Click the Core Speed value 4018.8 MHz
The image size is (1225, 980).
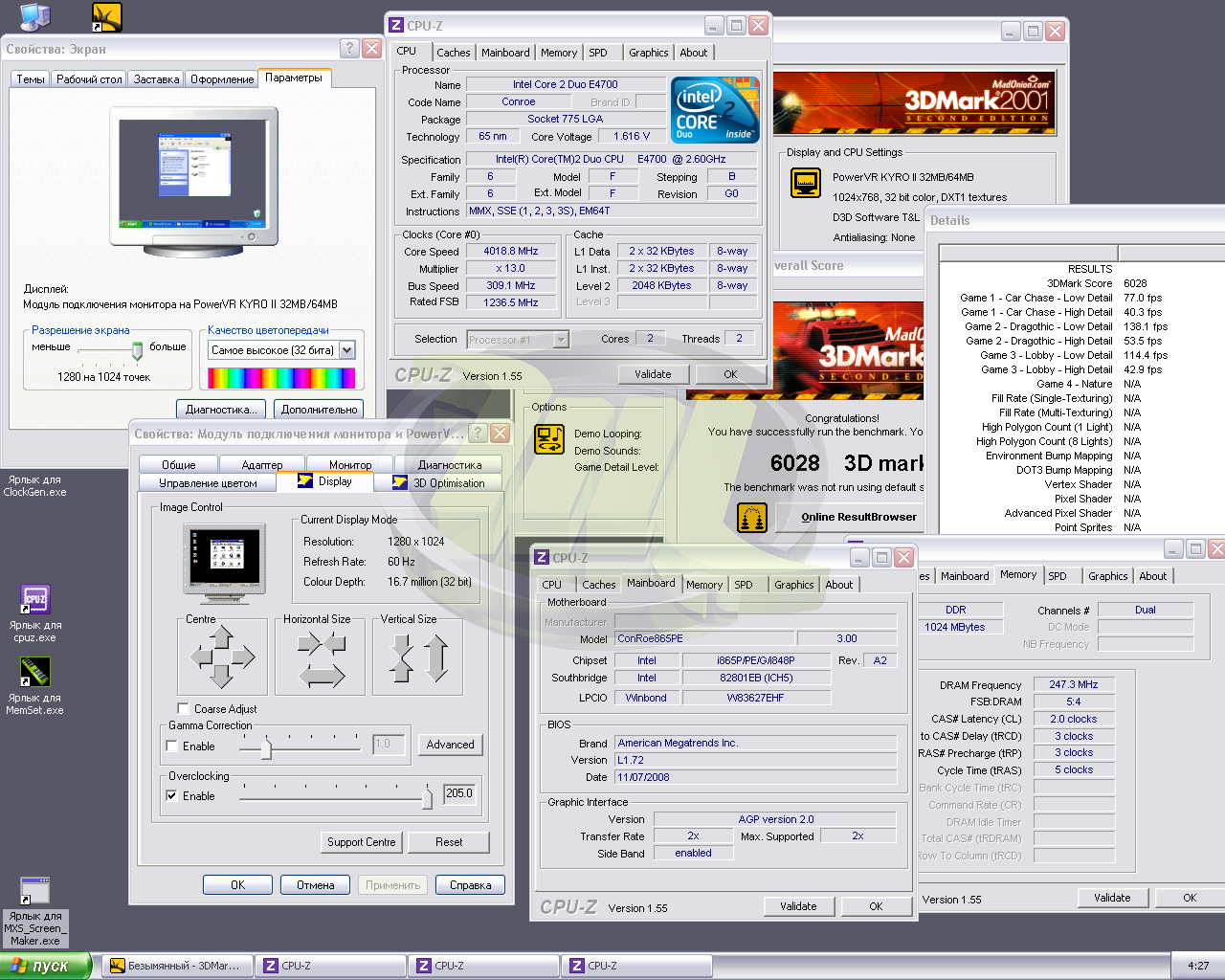tap(511, 251)
